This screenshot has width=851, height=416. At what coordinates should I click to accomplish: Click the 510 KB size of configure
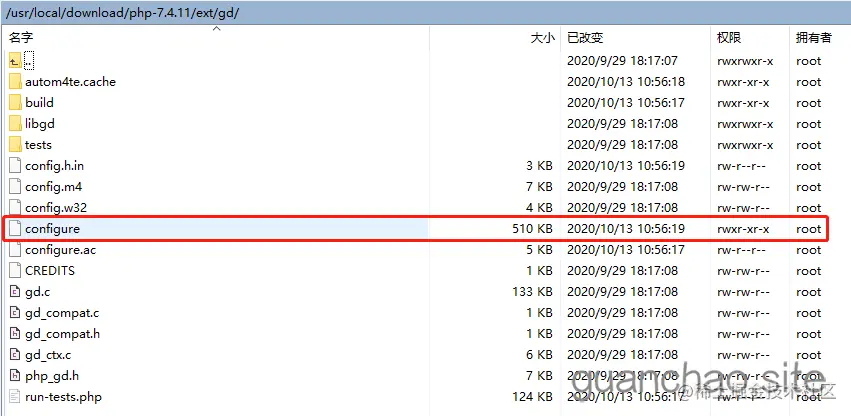(532, 229)
